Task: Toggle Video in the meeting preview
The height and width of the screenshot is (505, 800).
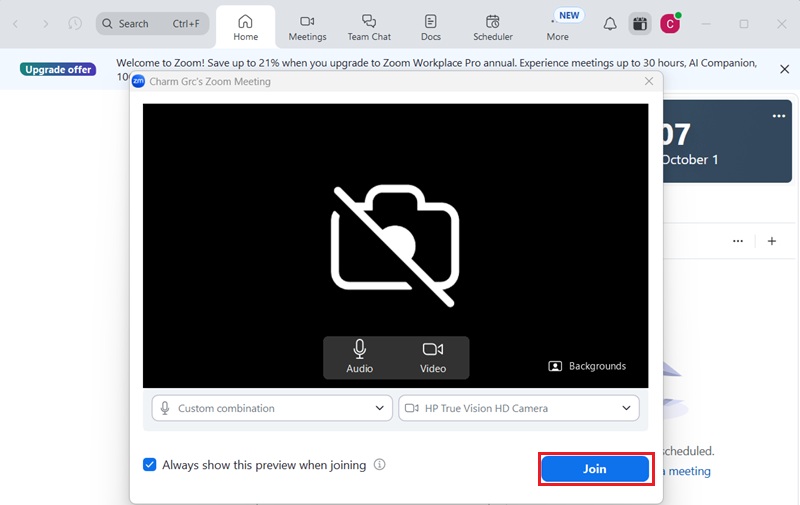Action: coord(432,357)
